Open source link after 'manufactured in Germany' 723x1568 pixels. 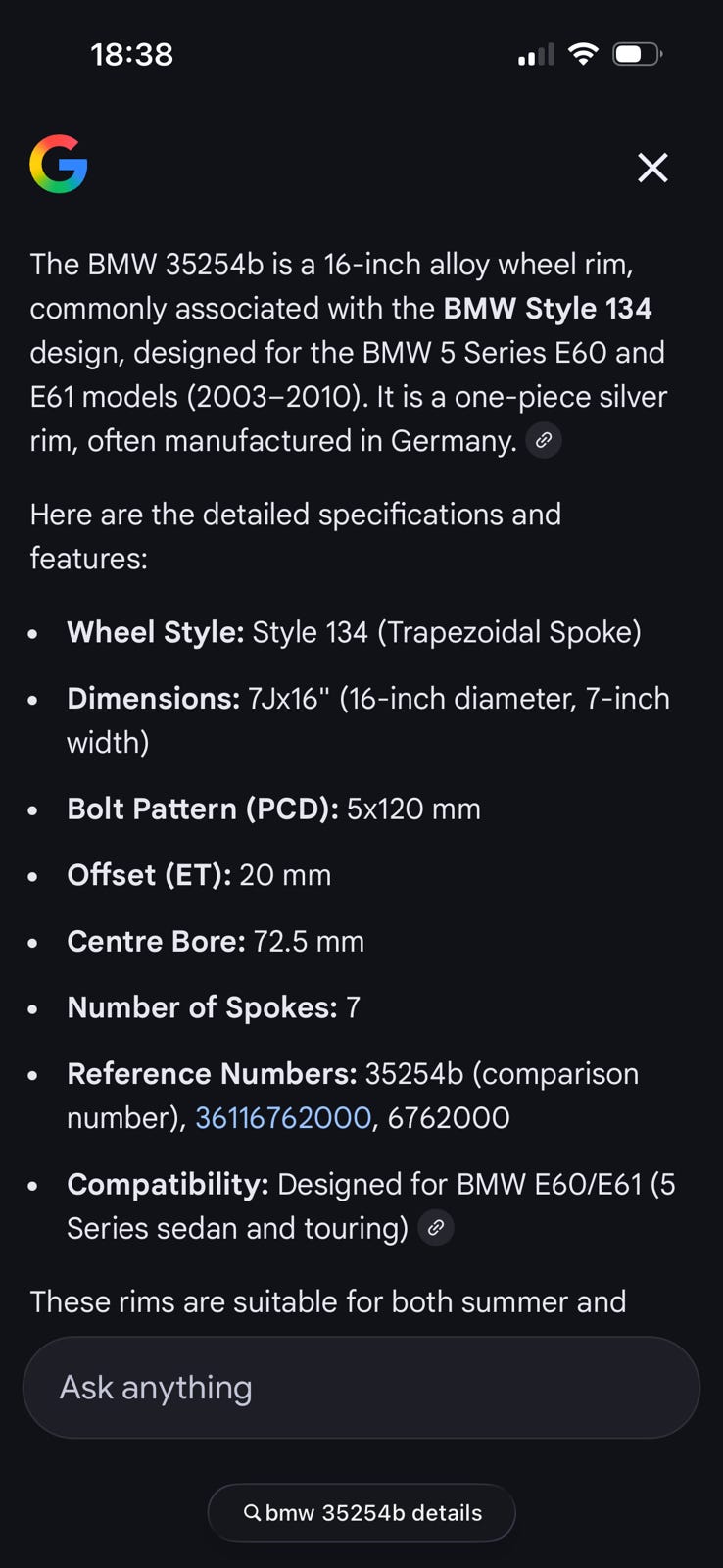544,441
